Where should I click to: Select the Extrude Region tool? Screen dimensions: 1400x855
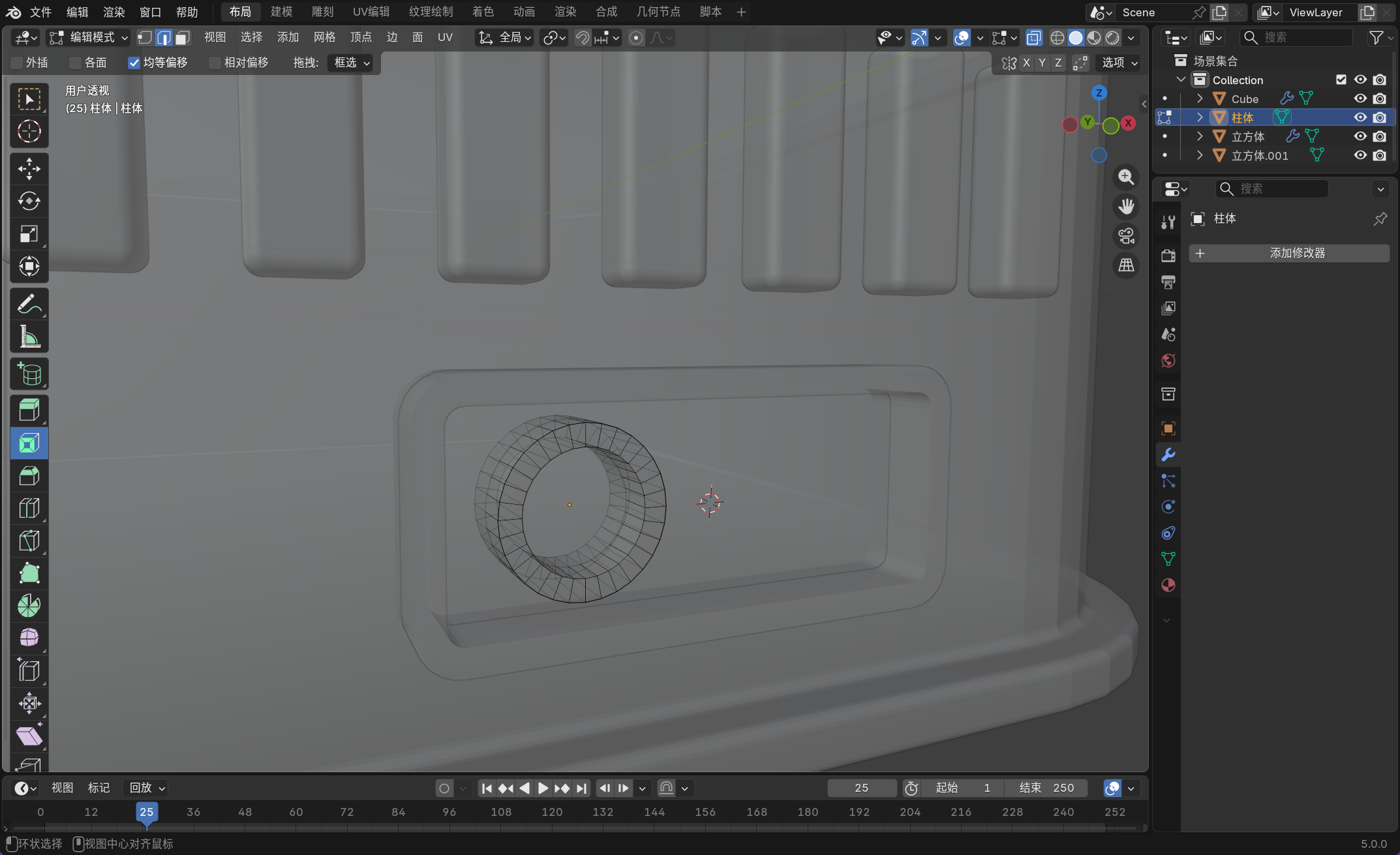29,410
